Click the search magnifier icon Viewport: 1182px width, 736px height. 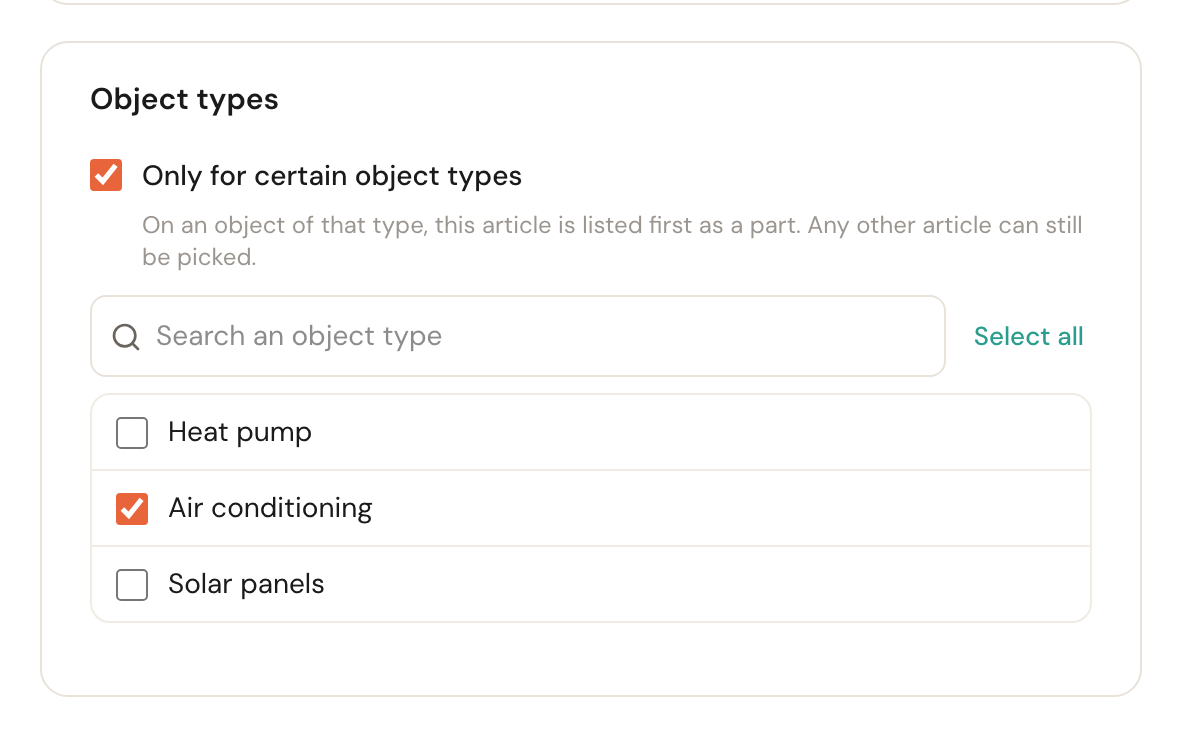126,336
